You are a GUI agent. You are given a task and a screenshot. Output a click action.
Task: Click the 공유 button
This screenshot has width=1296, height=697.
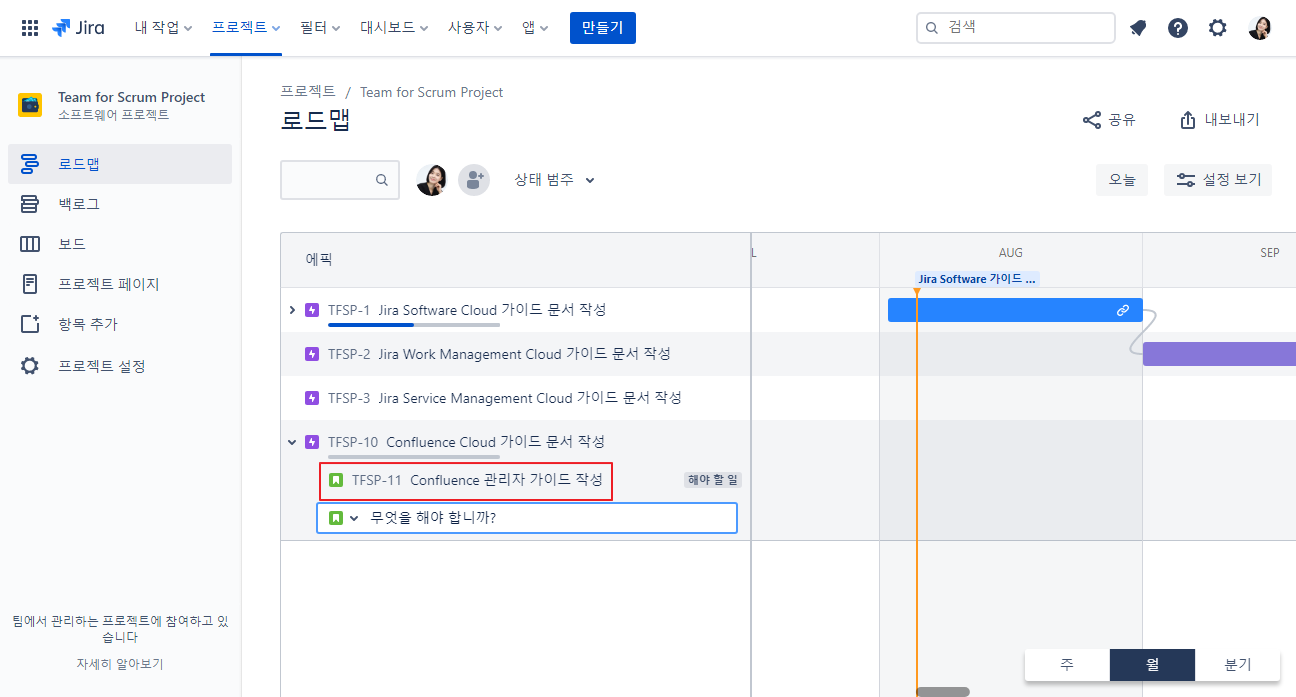(x=1110, y=120)
